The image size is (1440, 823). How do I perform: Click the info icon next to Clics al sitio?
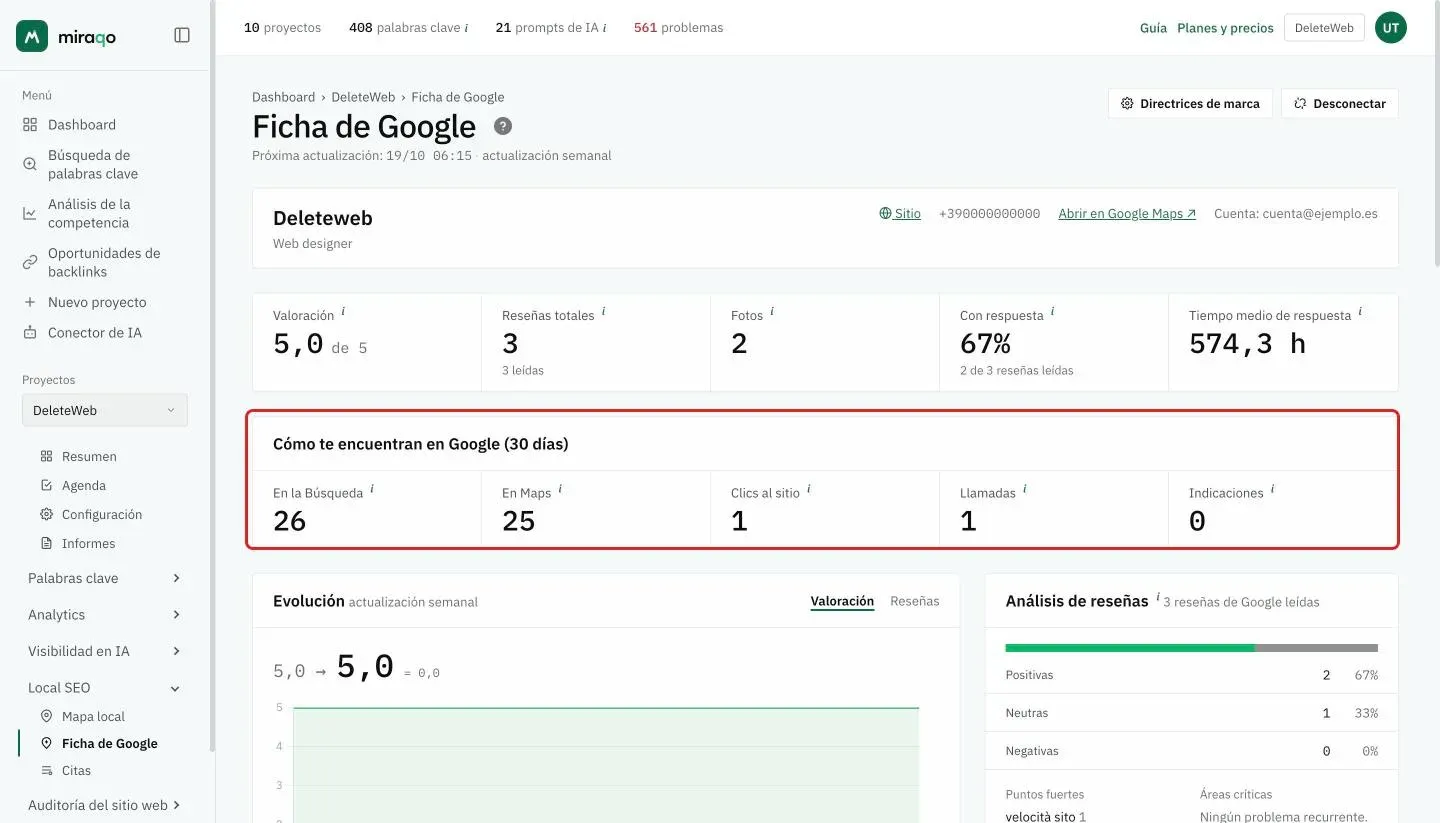click(809, 490)
